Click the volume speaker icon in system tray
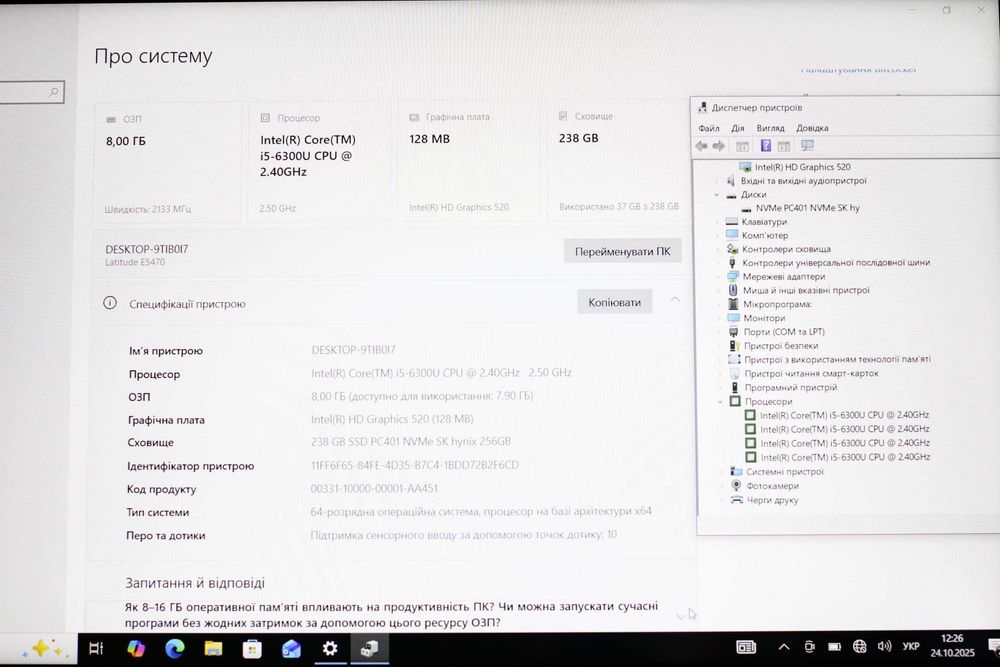 coord(884,647)
